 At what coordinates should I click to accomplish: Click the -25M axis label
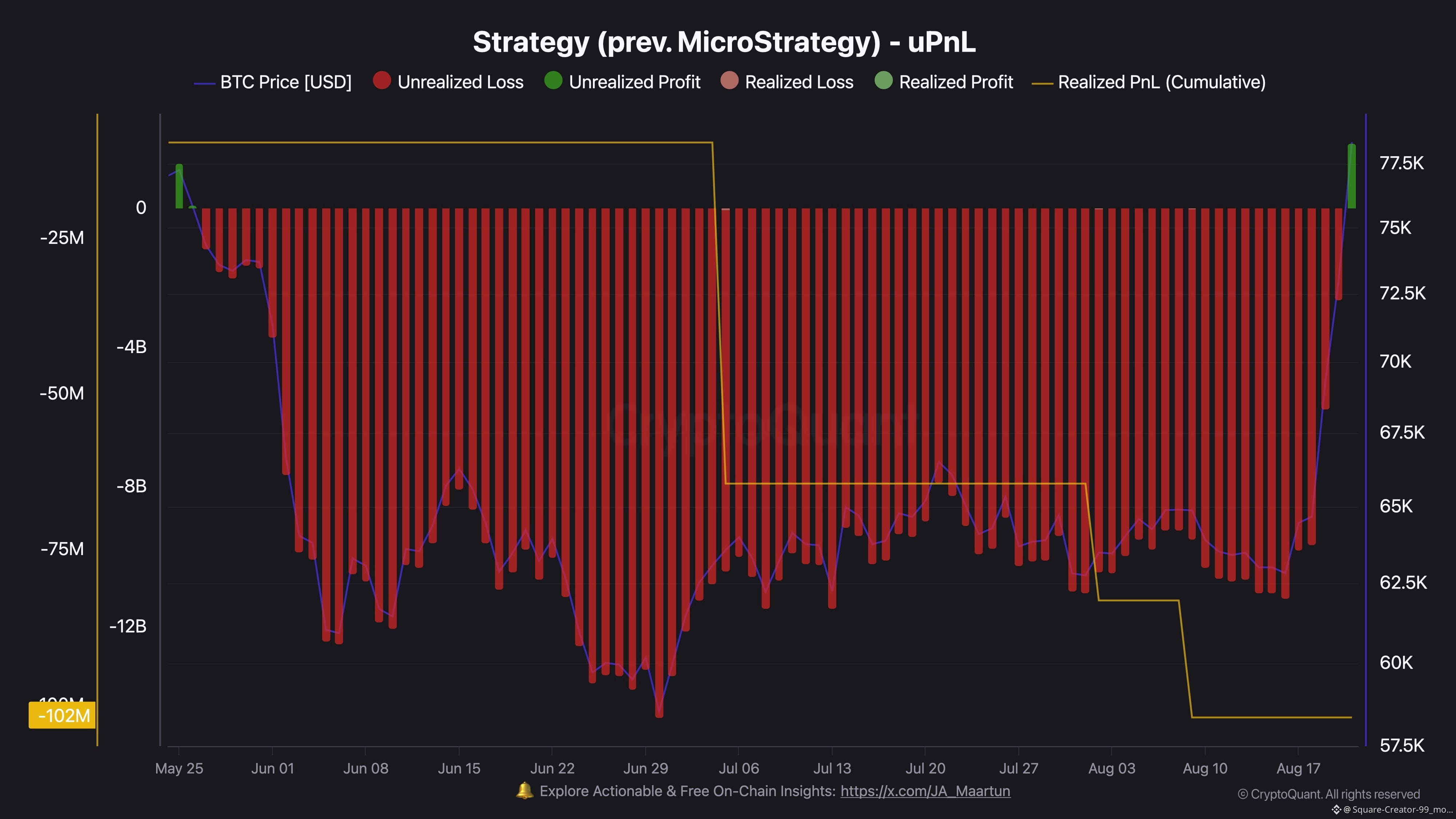pyautogui.click(x=62, y=238)
